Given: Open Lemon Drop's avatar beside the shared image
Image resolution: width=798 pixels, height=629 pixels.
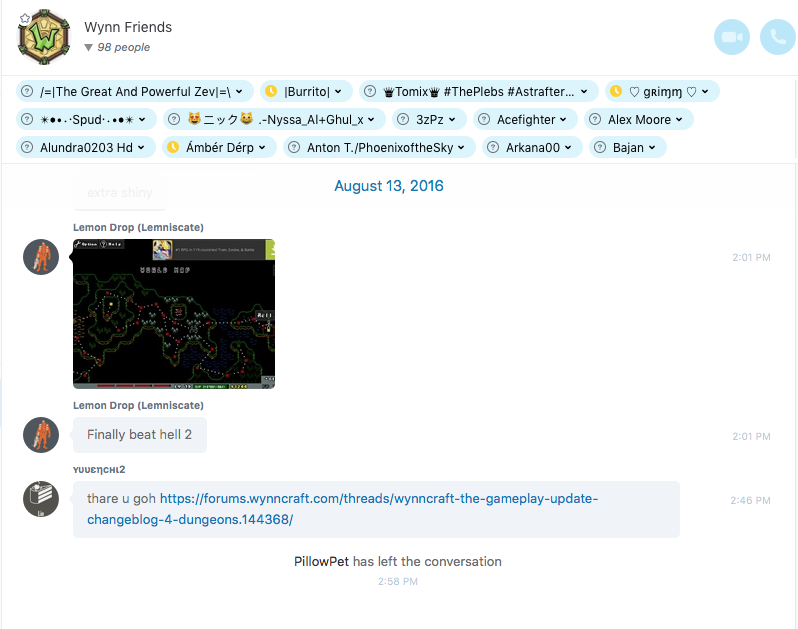Looking at the screenshot, I should click(x=41, y=257).
